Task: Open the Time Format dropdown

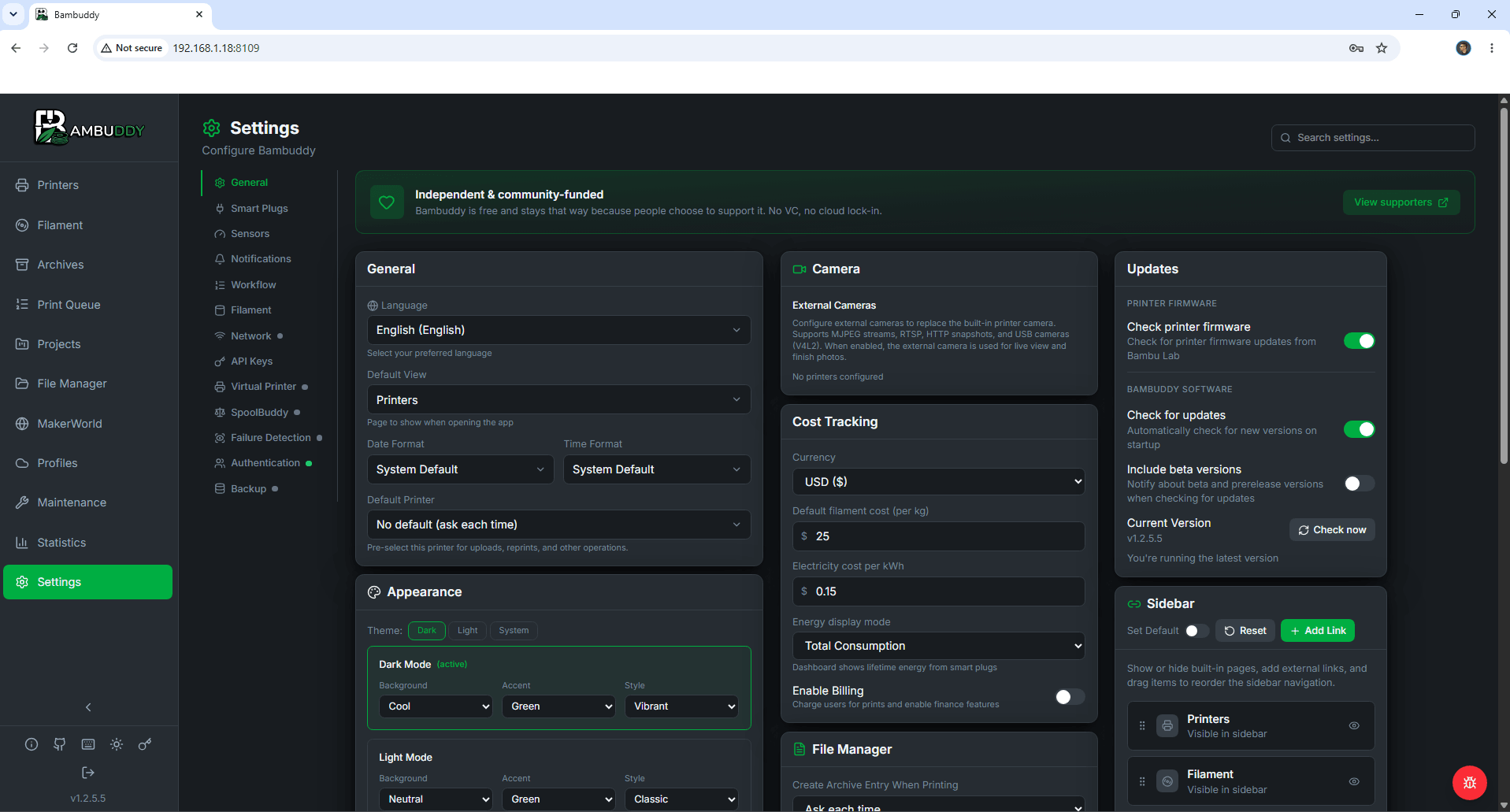Action: tap(657, 469)
